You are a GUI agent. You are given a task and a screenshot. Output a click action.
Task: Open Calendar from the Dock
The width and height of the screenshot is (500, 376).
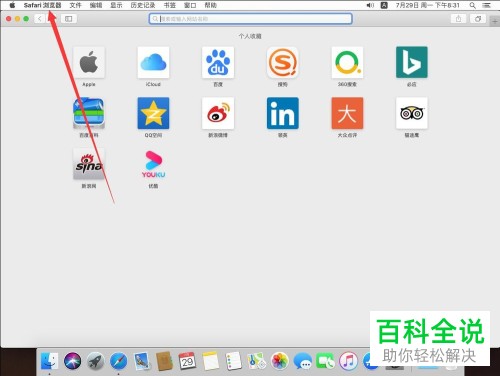(187, 361)
